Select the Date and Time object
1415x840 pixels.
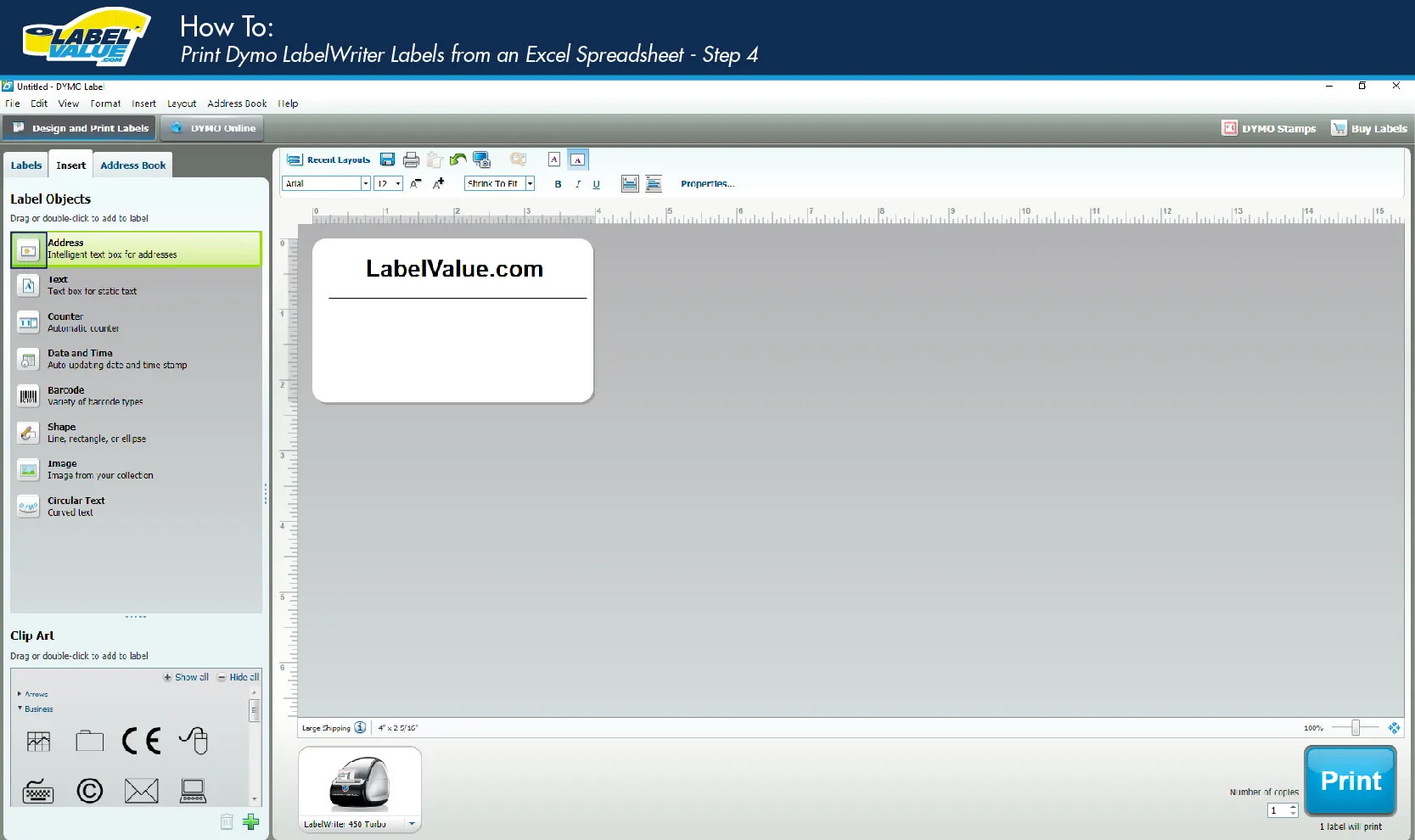coord(136,359)
